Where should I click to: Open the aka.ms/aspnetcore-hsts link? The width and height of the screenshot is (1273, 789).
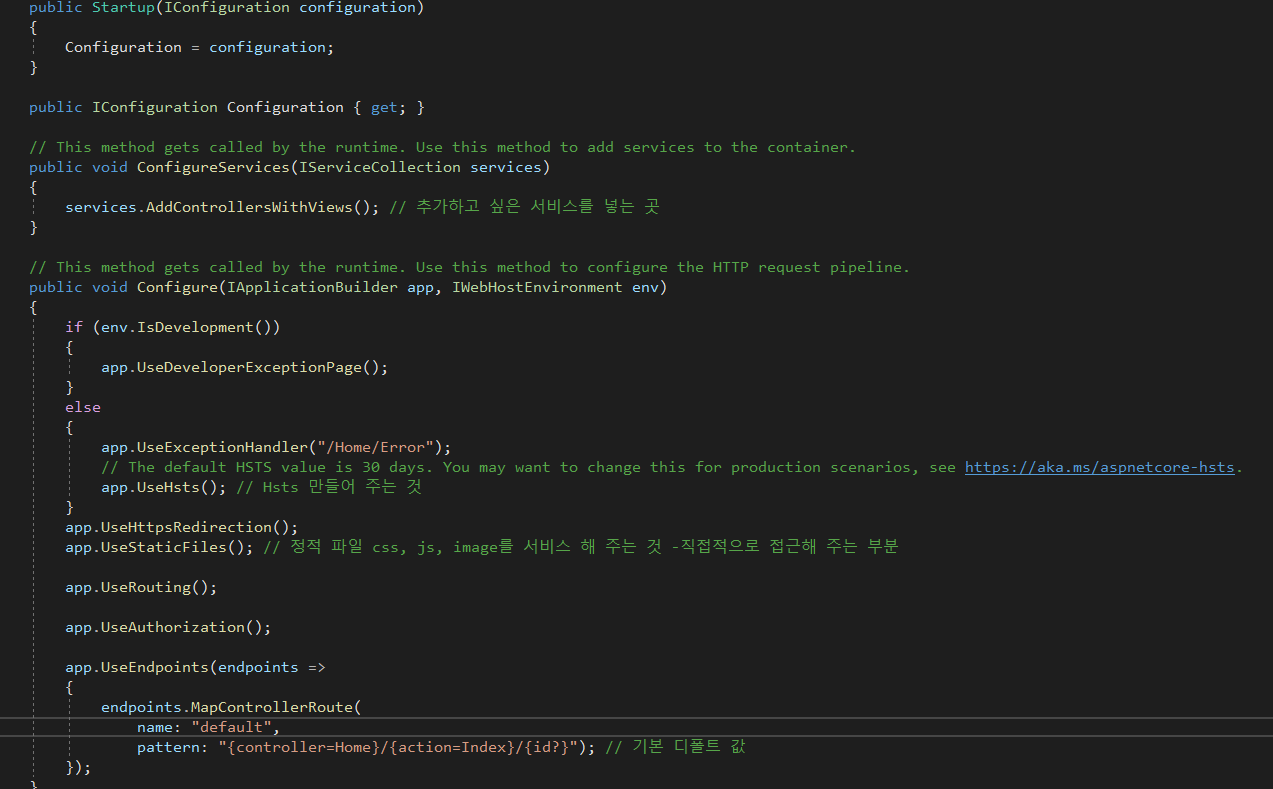(1100, 467)
